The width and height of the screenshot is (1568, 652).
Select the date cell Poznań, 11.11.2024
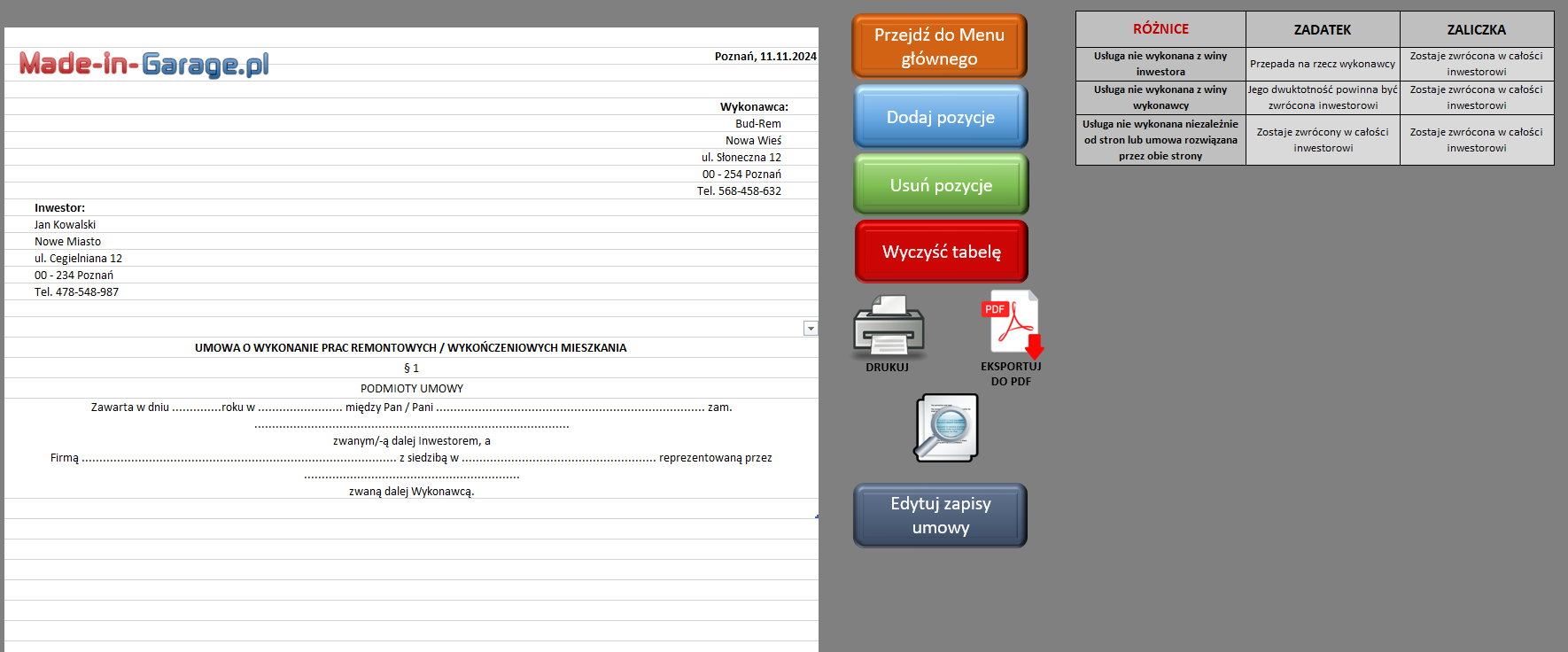pyautogui.click(x=765, y=56)
